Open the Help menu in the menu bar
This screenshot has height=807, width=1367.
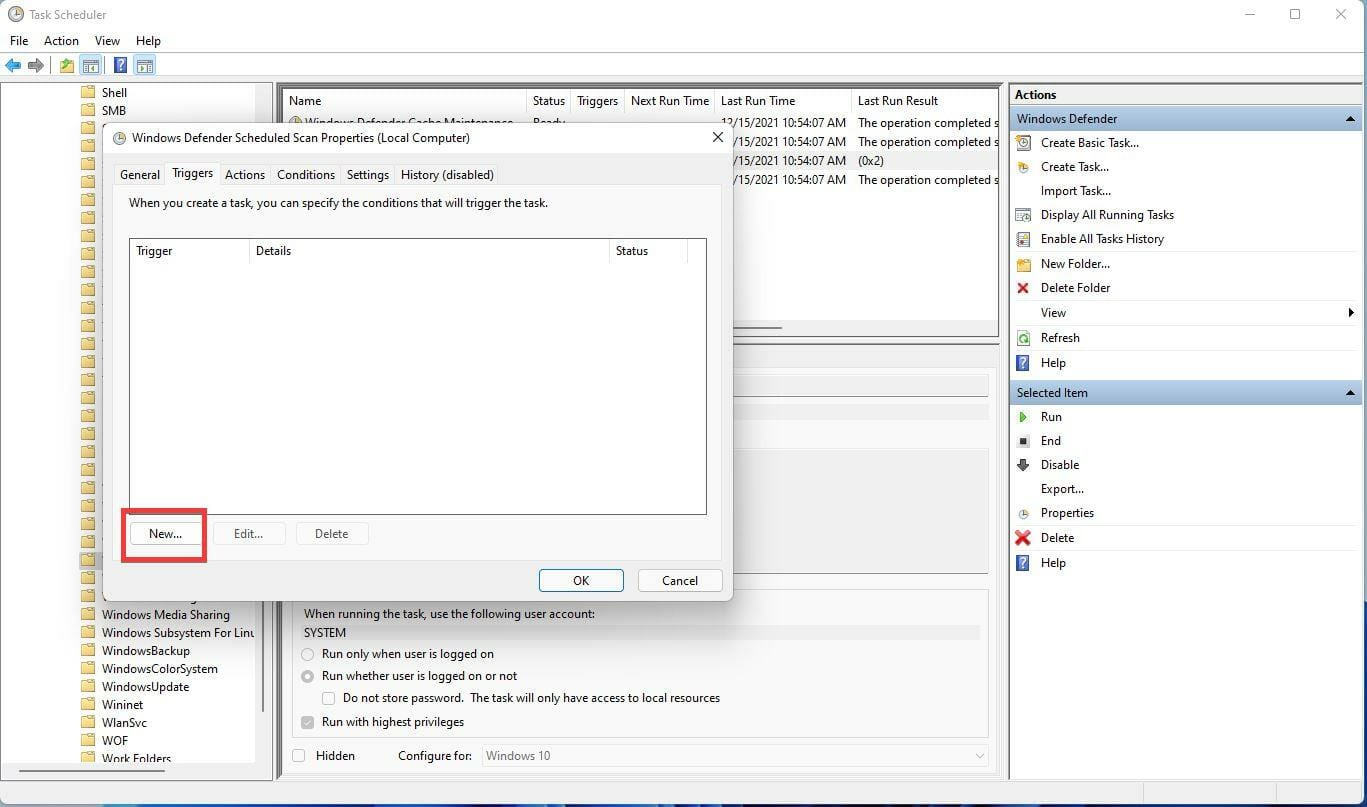(x=148, y=41)
